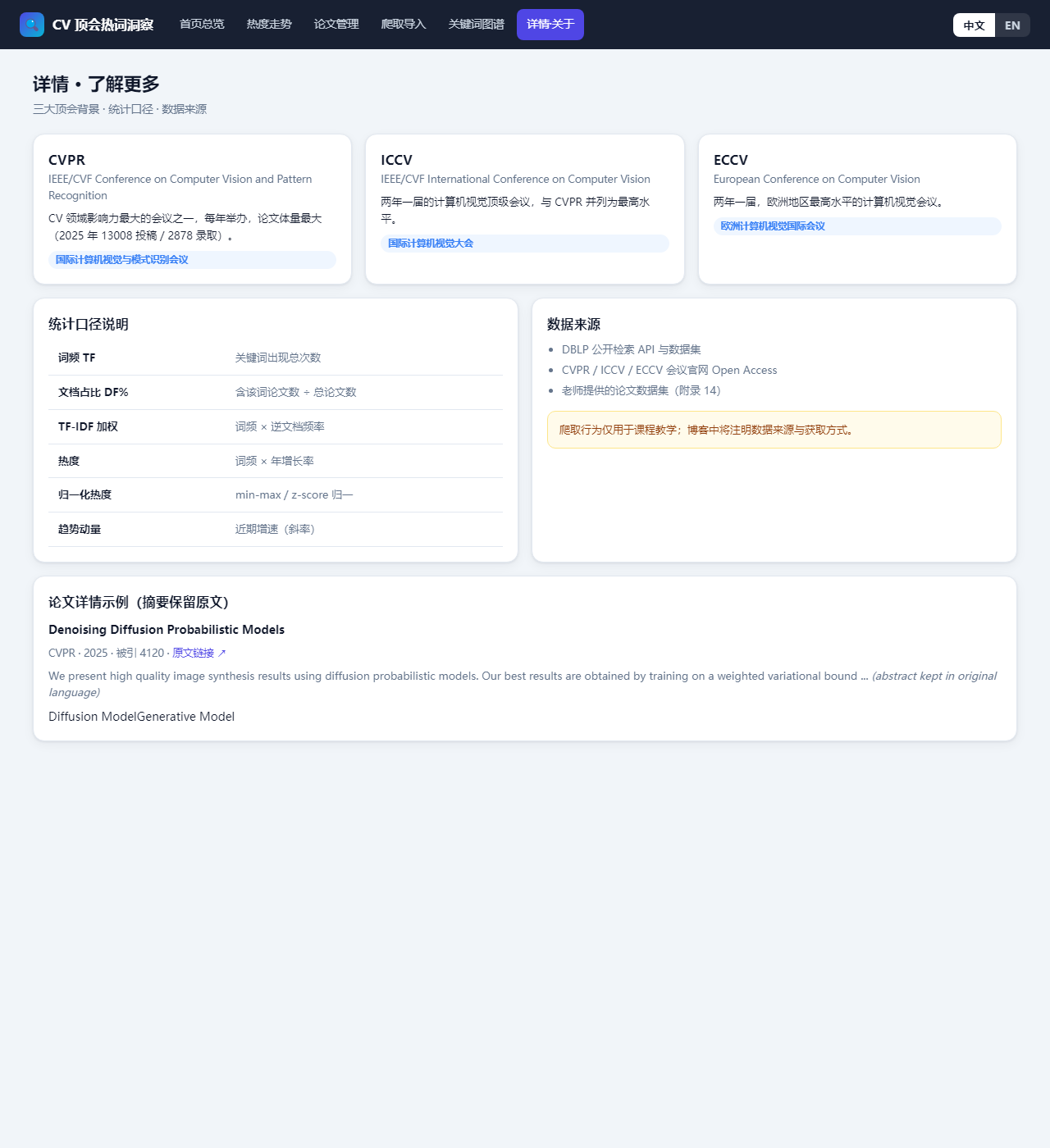Click the 趋势动量 row label

click(x=80, y=529)
